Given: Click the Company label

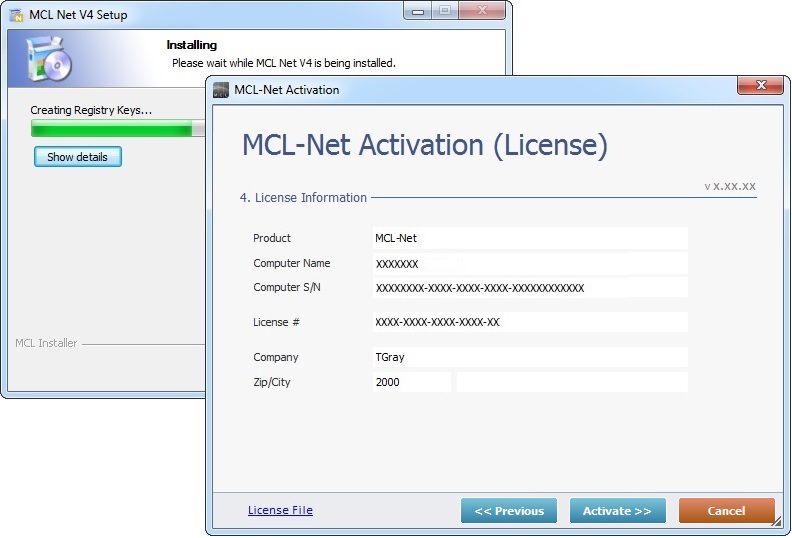Looking at the screenshot, I should (x=276, y=358).
